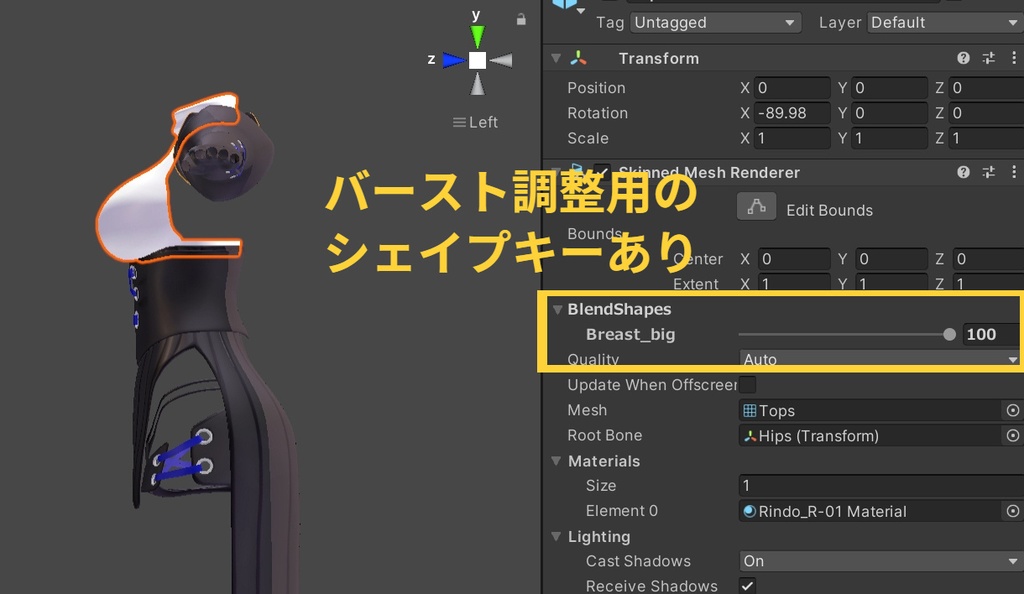Viewport: 1024px width, 594px height.
Task: Click the Breast_big blendshape label
Action: [x=630, y=334]
